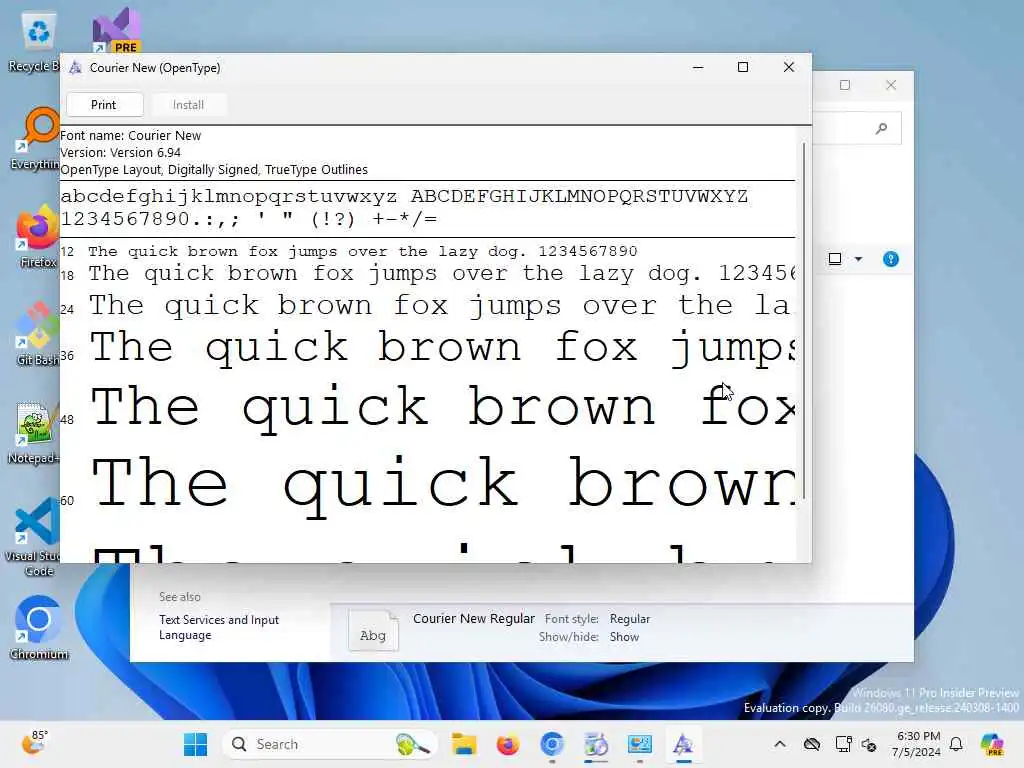Open the Copilot preview icon on taskbar
This screenshot has height=768, width=1024.
[992, 744]
